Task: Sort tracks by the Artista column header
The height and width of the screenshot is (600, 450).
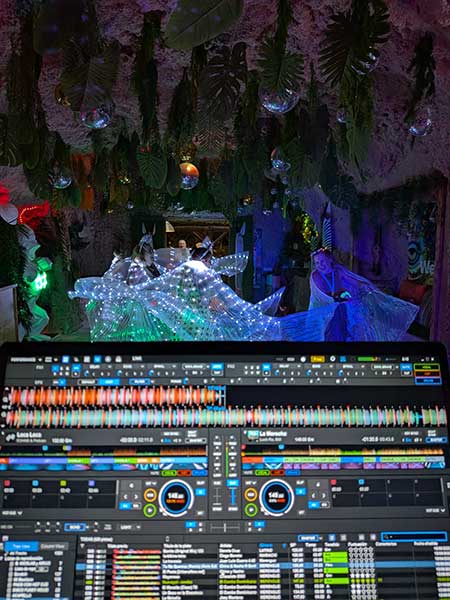Action: [225, 545]
